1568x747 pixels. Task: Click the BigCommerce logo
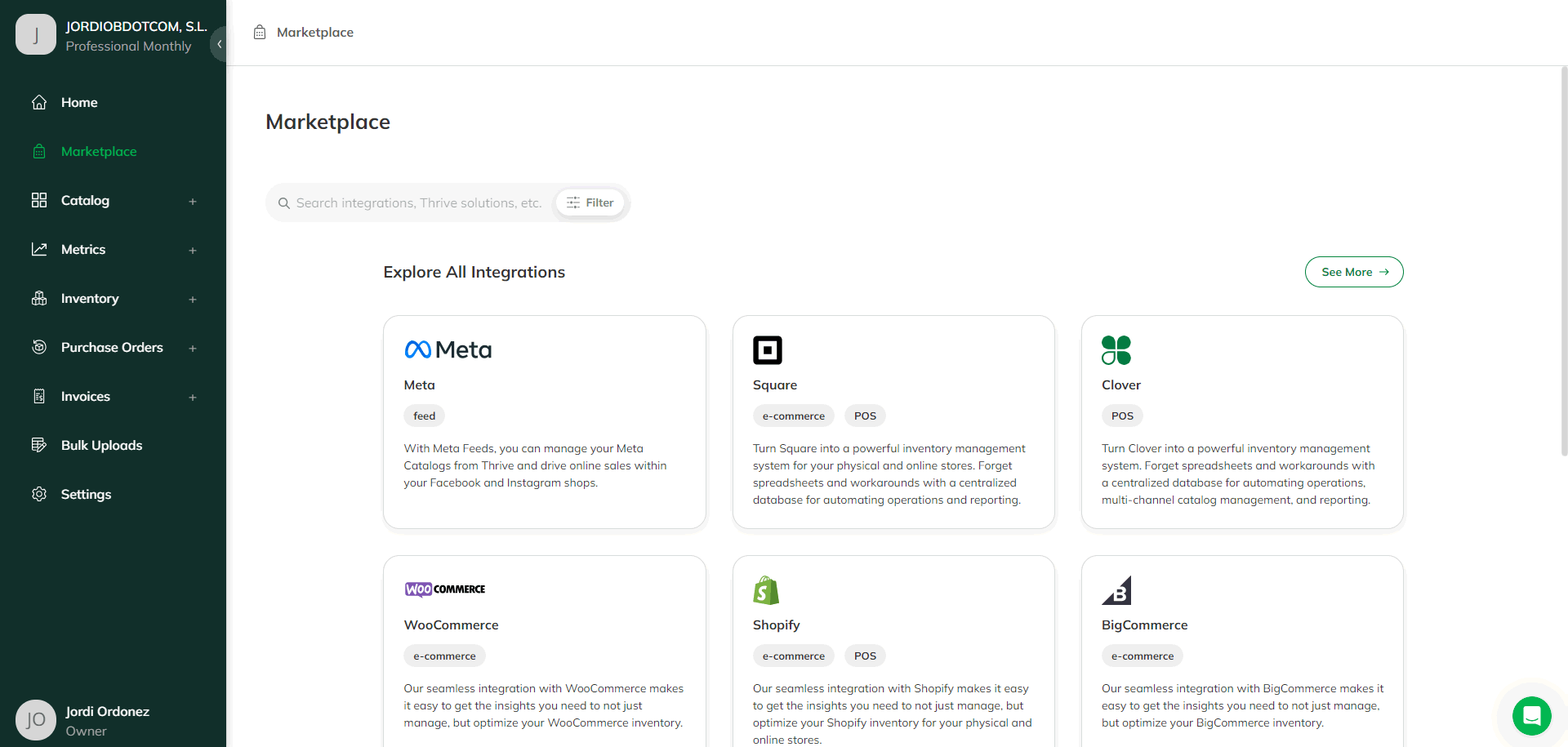point(1116,590)
